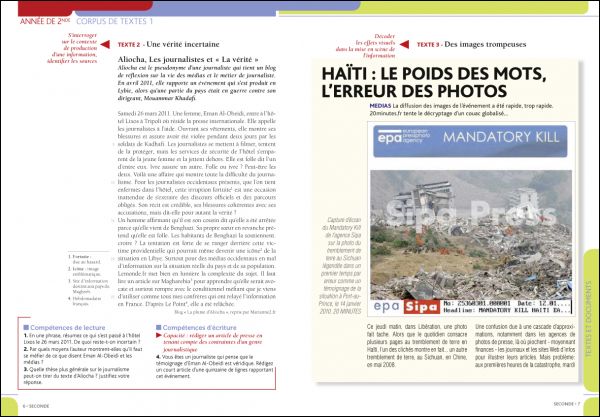The image size is (600, 417).
Task: Click the 'TEXTE 3 - Des images trompeuses' title
Action: pos(471,44)
